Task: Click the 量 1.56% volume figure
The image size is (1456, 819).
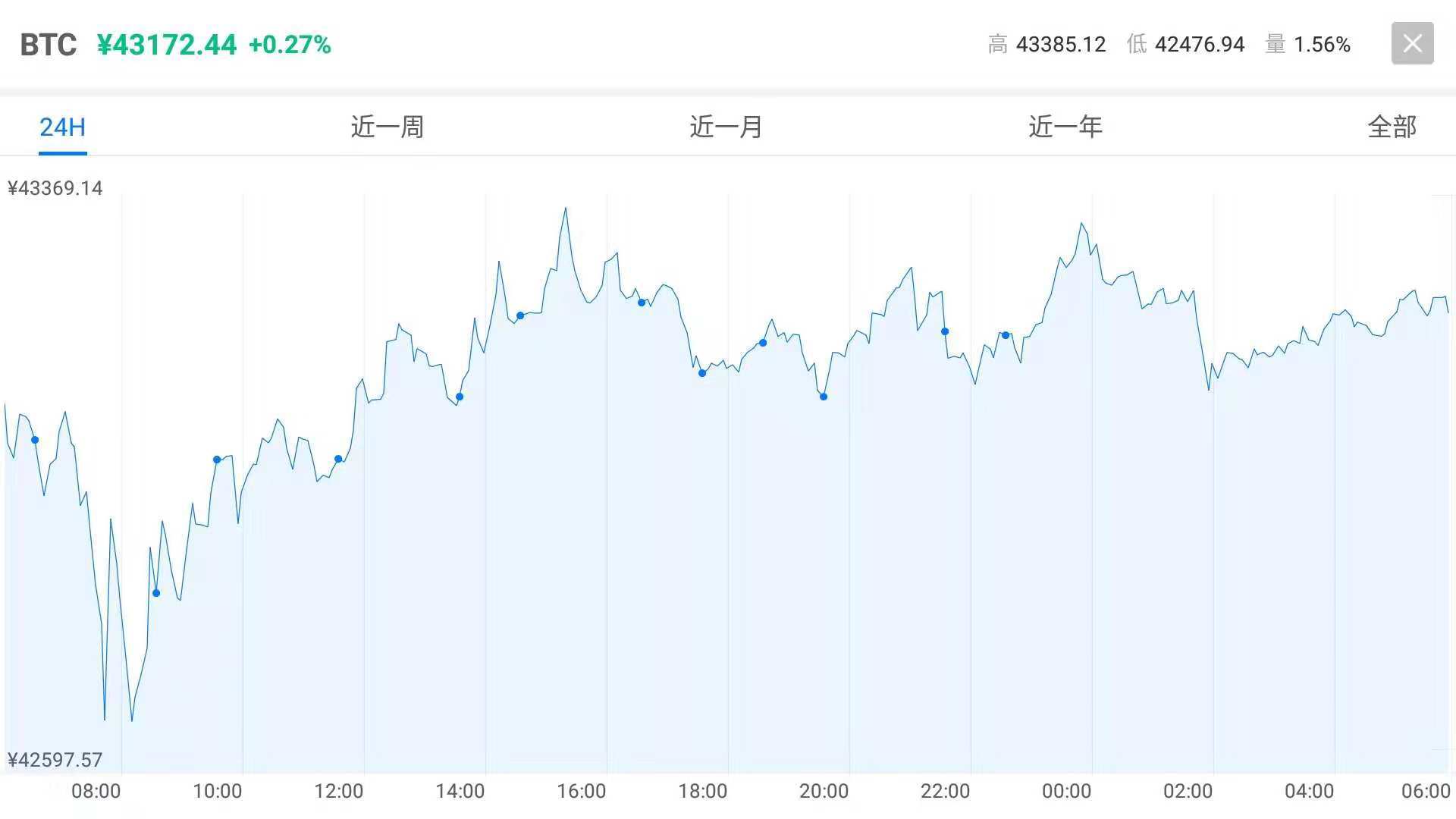Action: coord(1308,45)
